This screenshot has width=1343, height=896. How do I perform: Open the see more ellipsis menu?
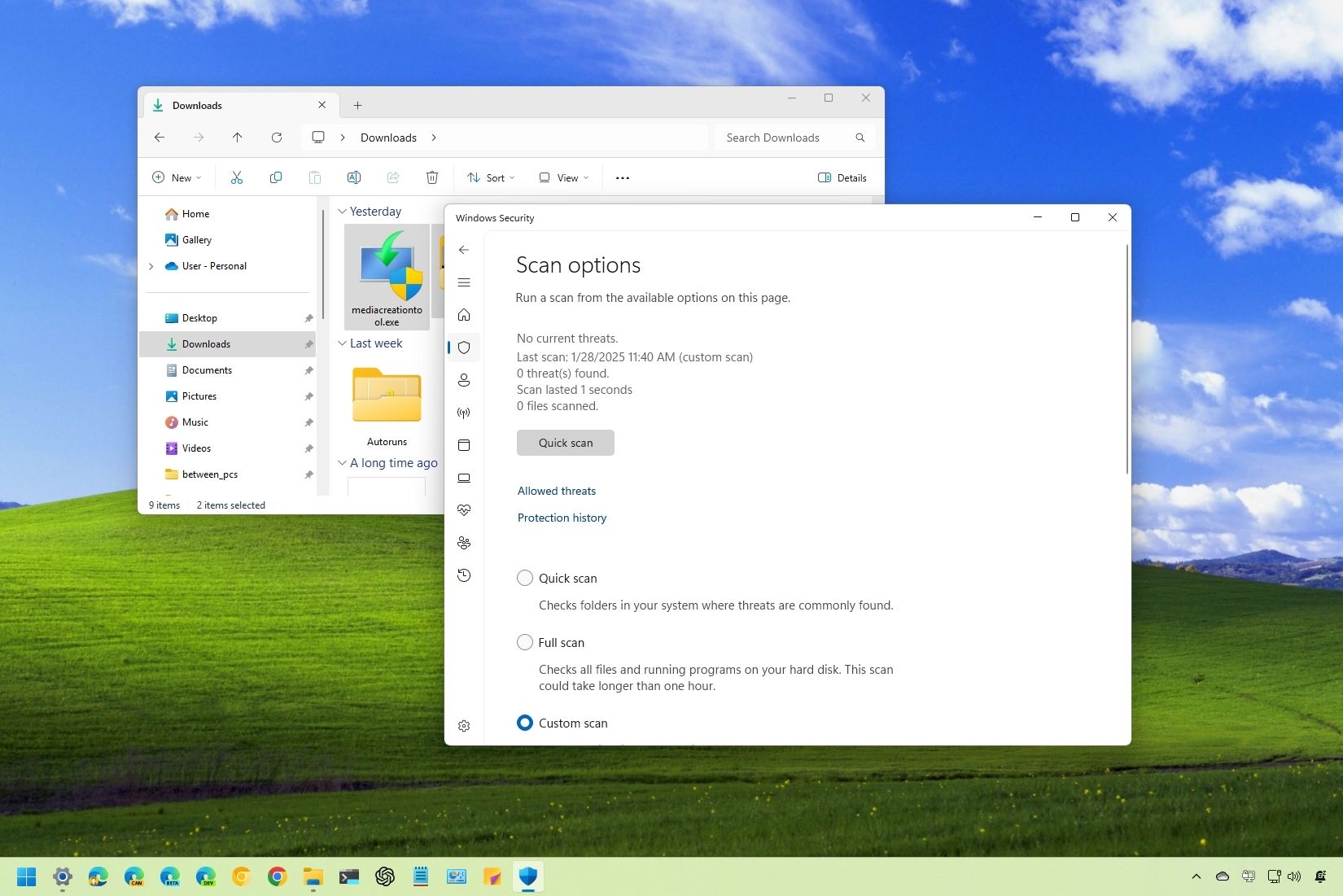point(622,177)
